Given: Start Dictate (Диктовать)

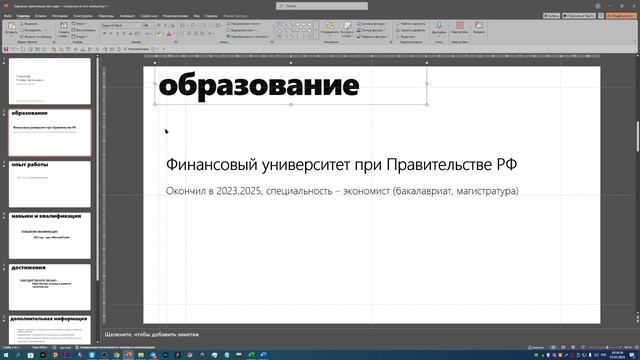Looking at the screenshot, I should pyautogui.click(x=439, y=29).
